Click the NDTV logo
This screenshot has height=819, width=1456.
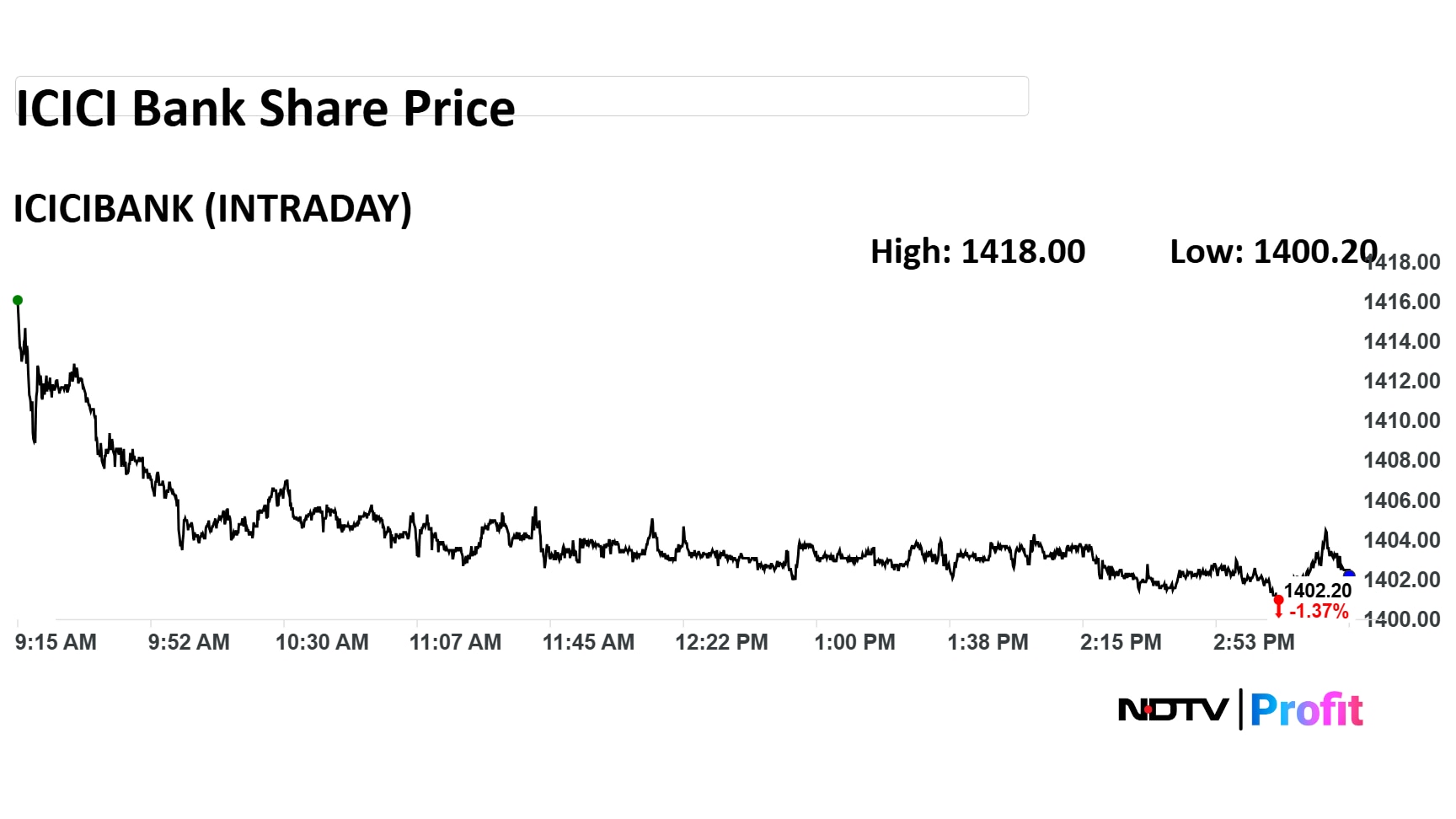[1173, 709]
